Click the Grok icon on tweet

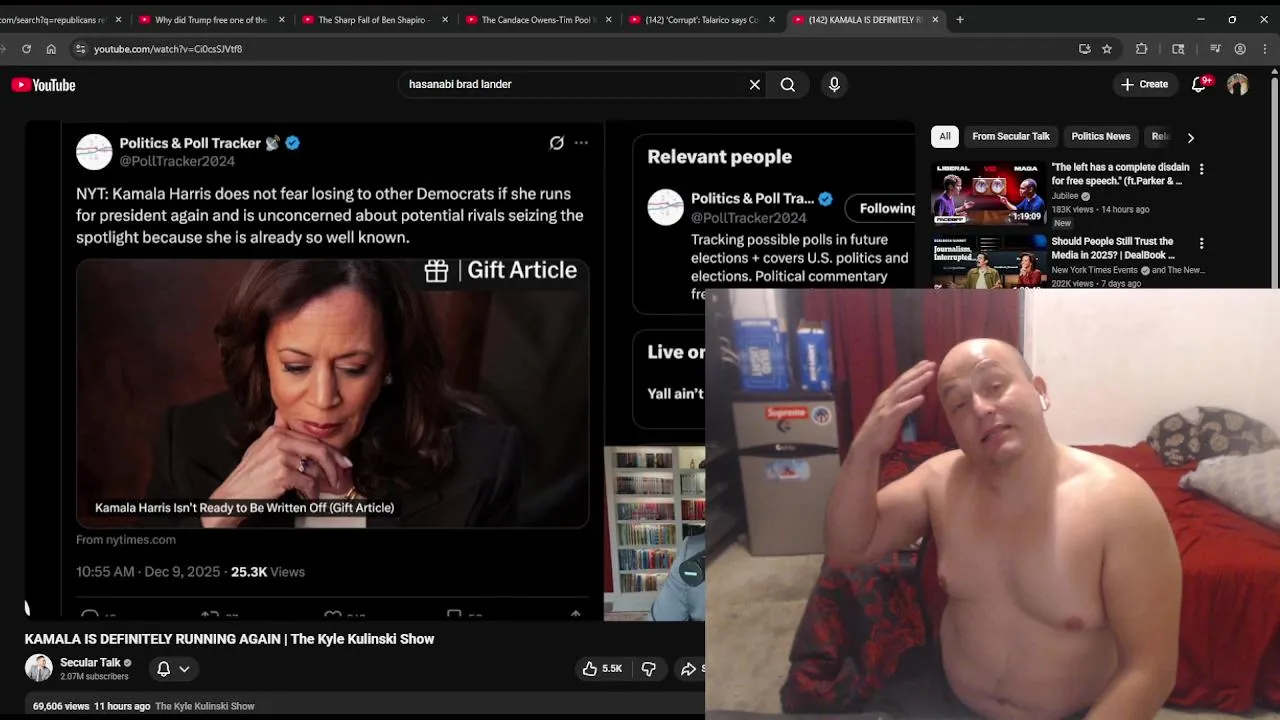pyautogui.click(x=557, y=143)
